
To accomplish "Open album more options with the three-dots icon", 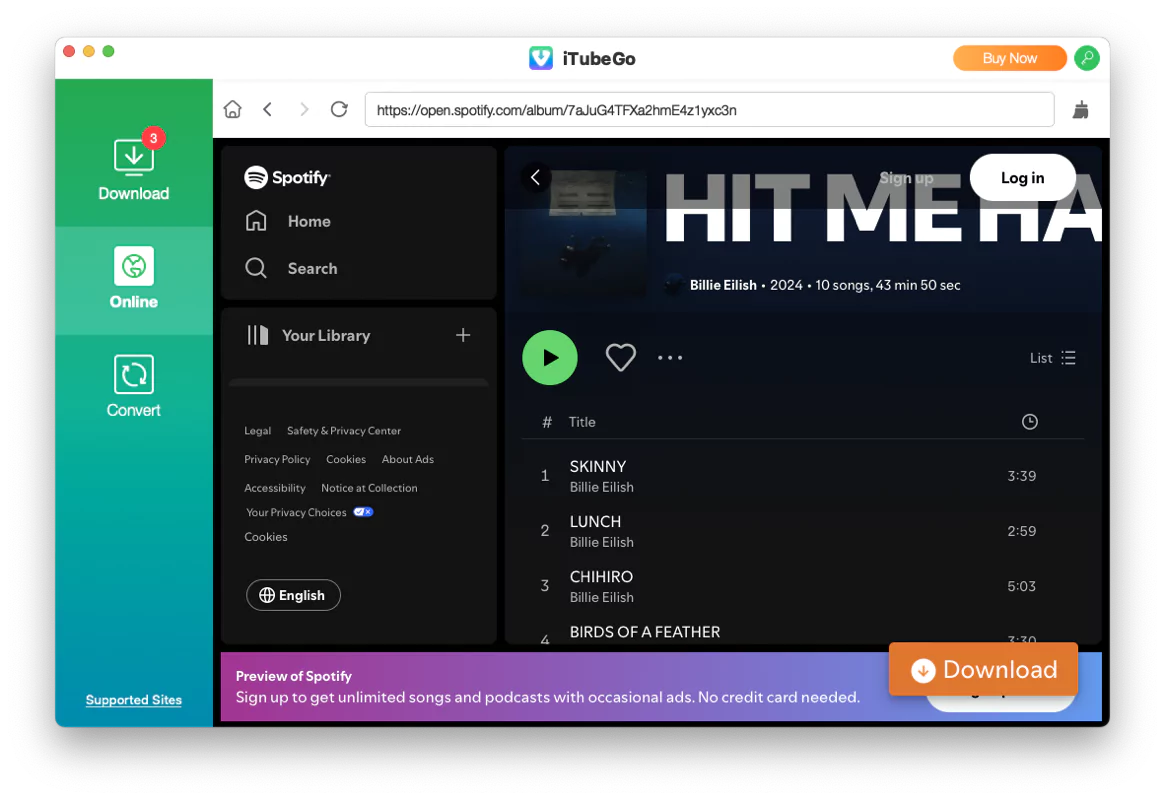I will (x=670, y=357).
